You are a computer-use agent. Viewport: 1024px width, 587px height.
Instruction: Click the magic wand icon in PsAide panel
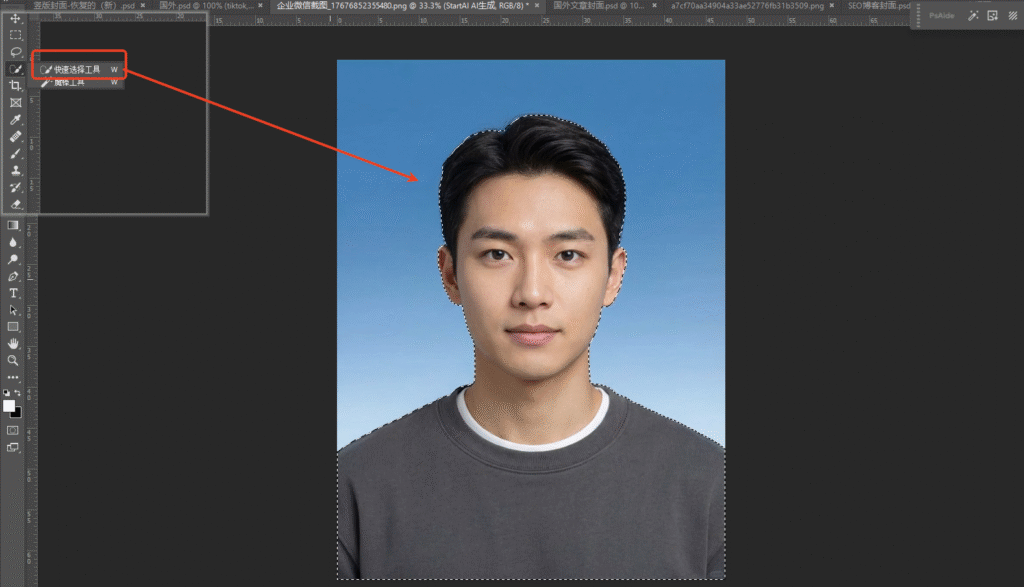(x=973, y=16)
